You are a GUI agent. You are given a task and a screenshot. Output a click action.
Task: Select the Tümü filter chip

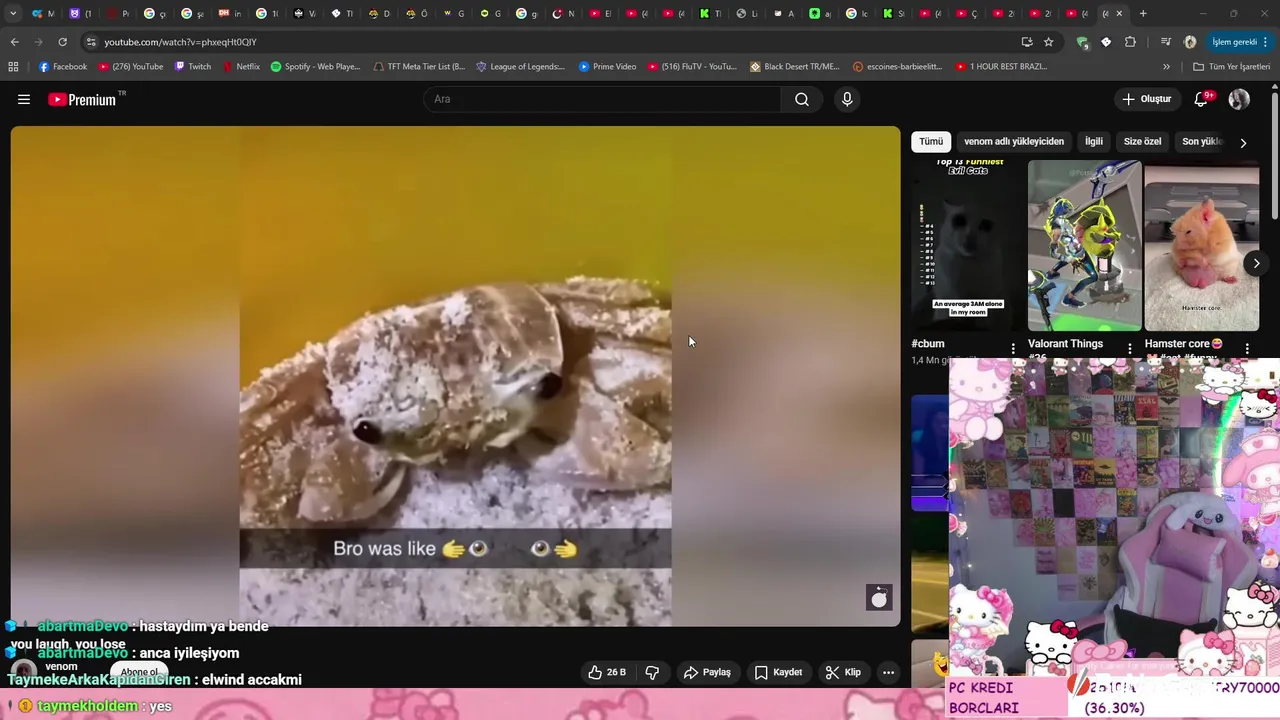pos(931,141)
